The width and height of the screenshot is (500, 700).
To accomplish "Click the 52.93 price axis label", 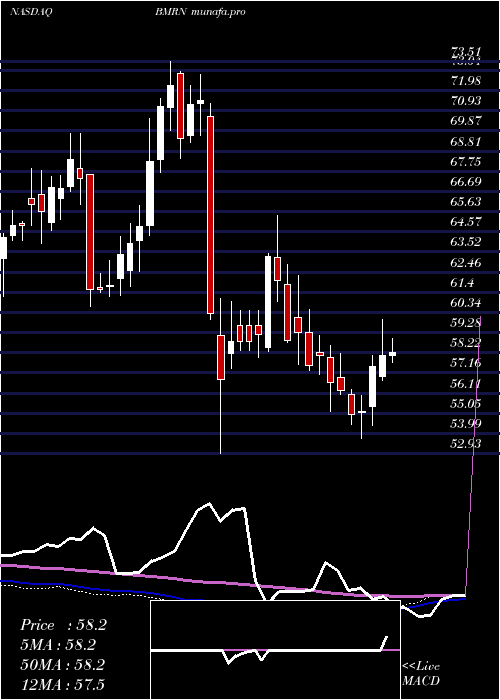I will tap(467, 444).
